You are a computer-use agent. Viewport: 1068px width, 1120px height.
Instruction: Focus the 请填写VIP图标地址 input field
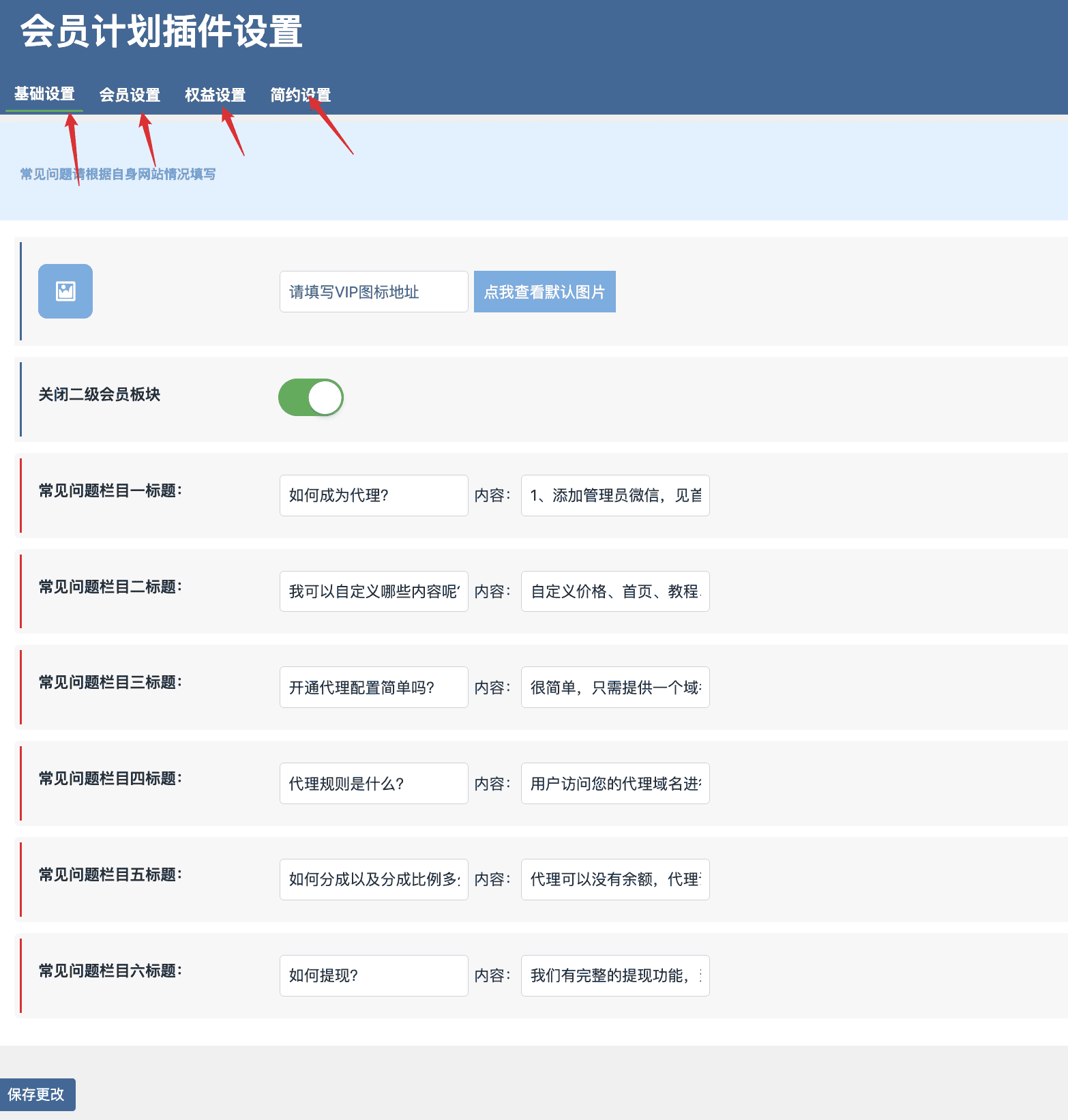click(374, 292)
